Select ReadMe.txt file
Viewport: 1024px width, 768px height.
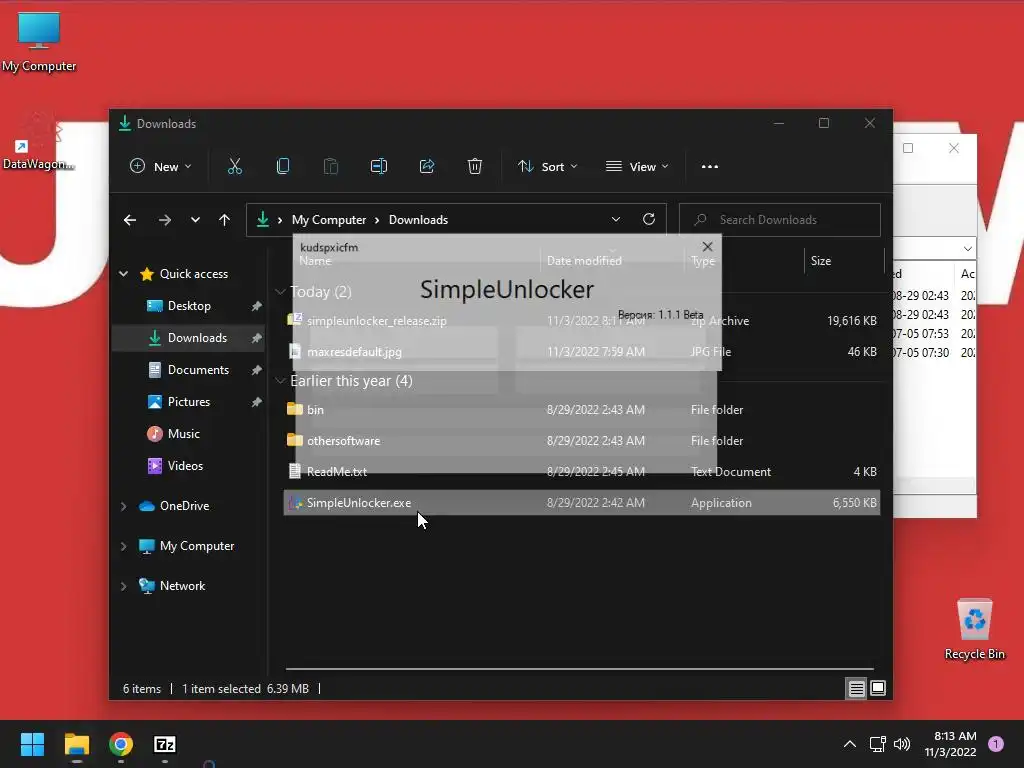pyautogui.click(x=581, y=472)
